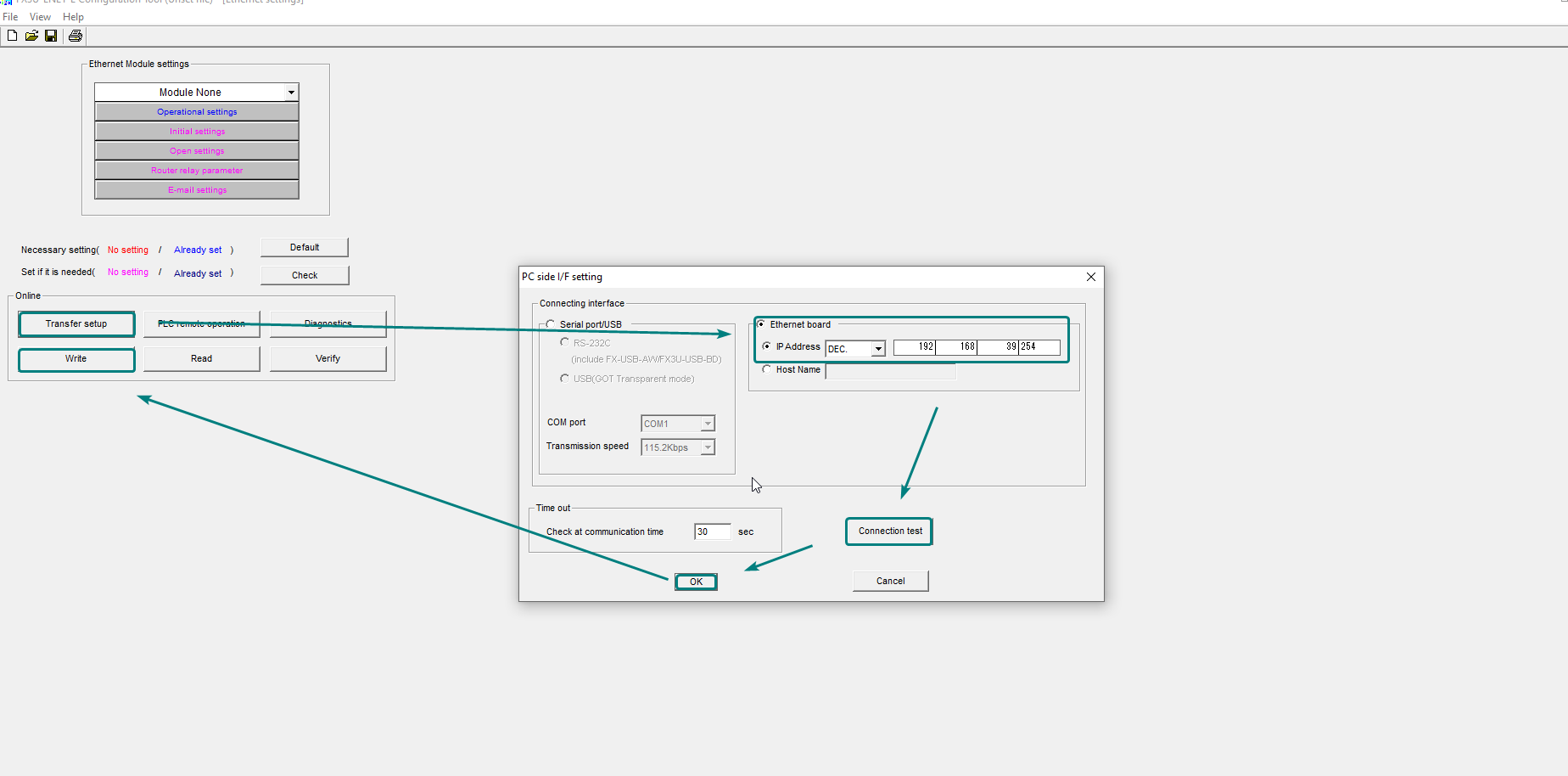Open the DEC. number format dropdown
Image resolution: width=1568 pixels, height=776 pixels.
point(878,349)
